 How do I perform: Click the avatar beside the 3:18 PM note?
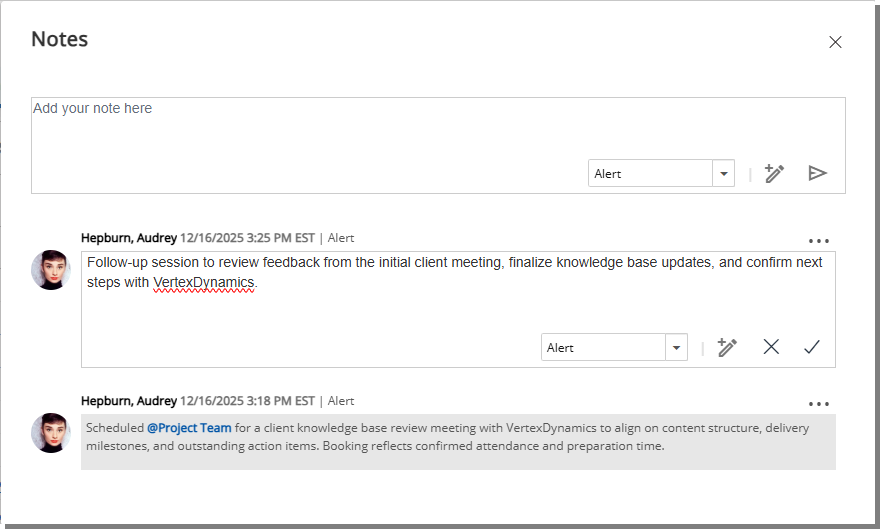tap(51, 433)
